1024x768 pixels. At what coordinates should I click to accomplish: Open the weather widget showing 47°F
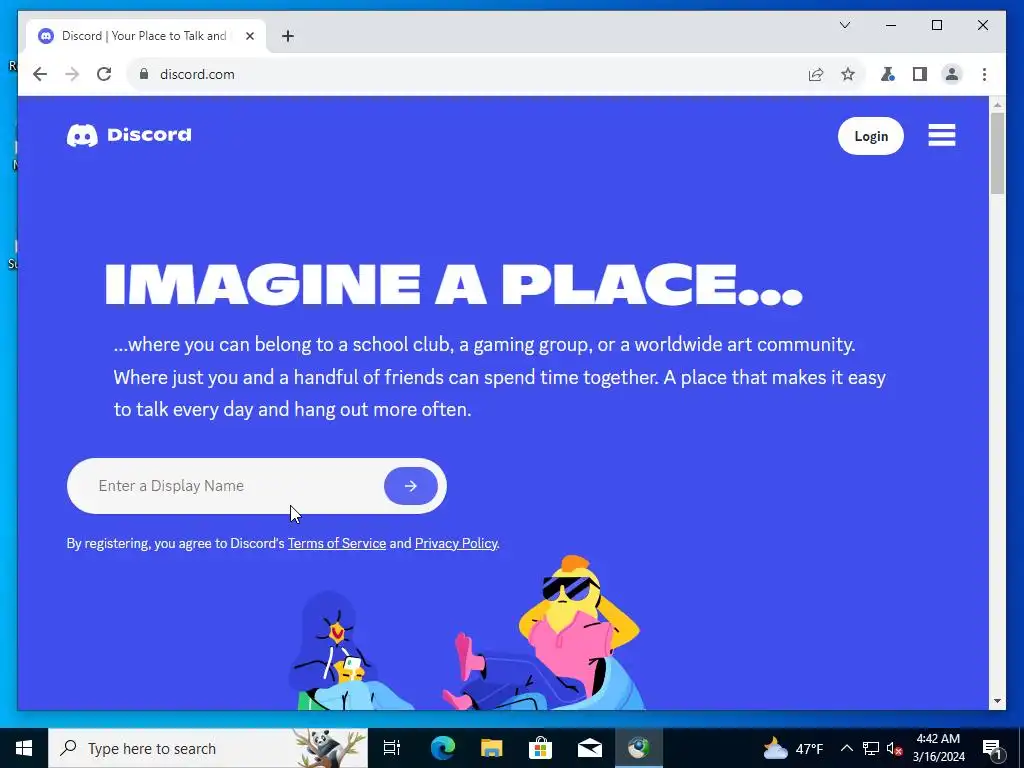click(x=793, y=748)
